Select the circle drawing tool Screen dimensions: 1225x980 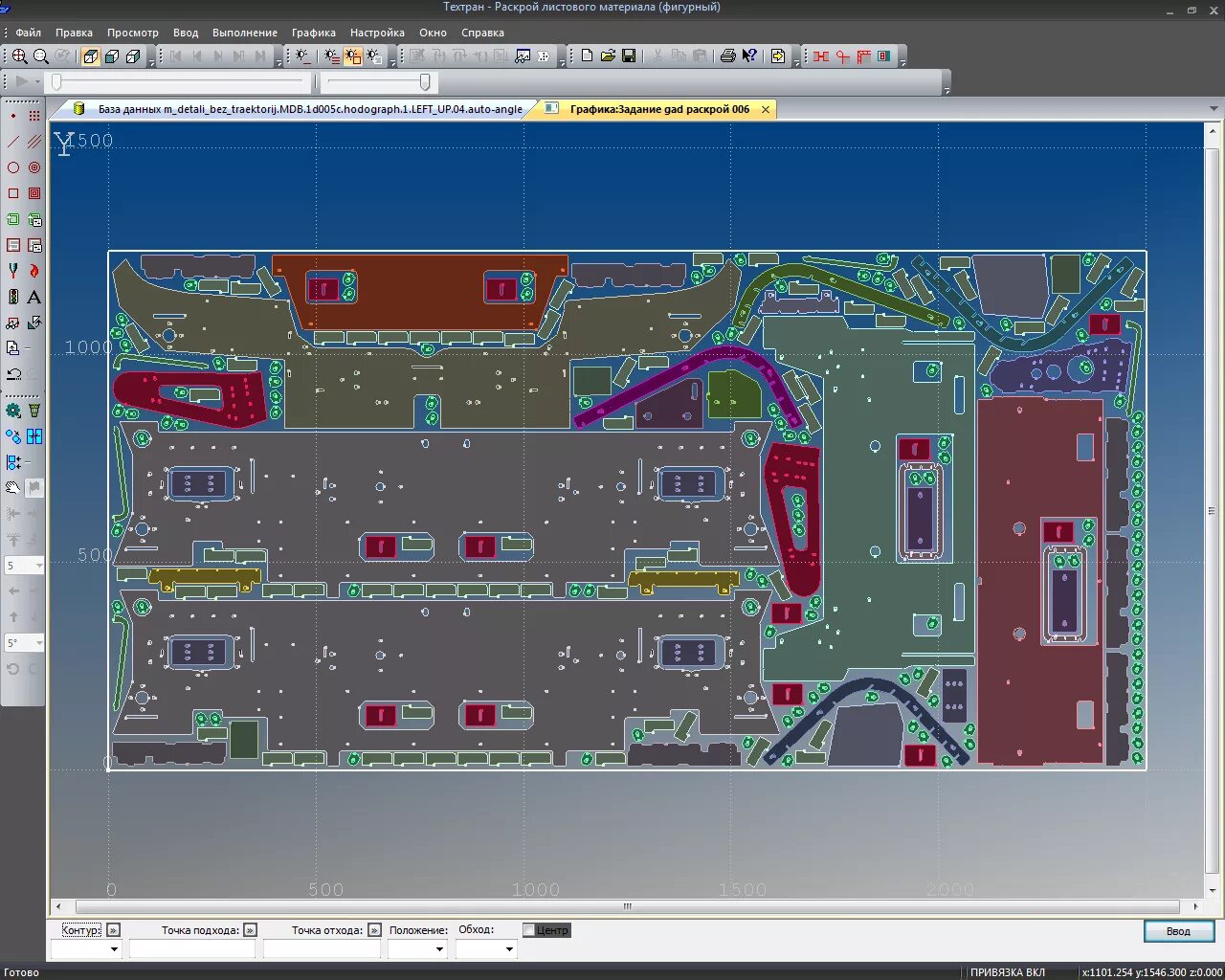[x=13, y=167]
